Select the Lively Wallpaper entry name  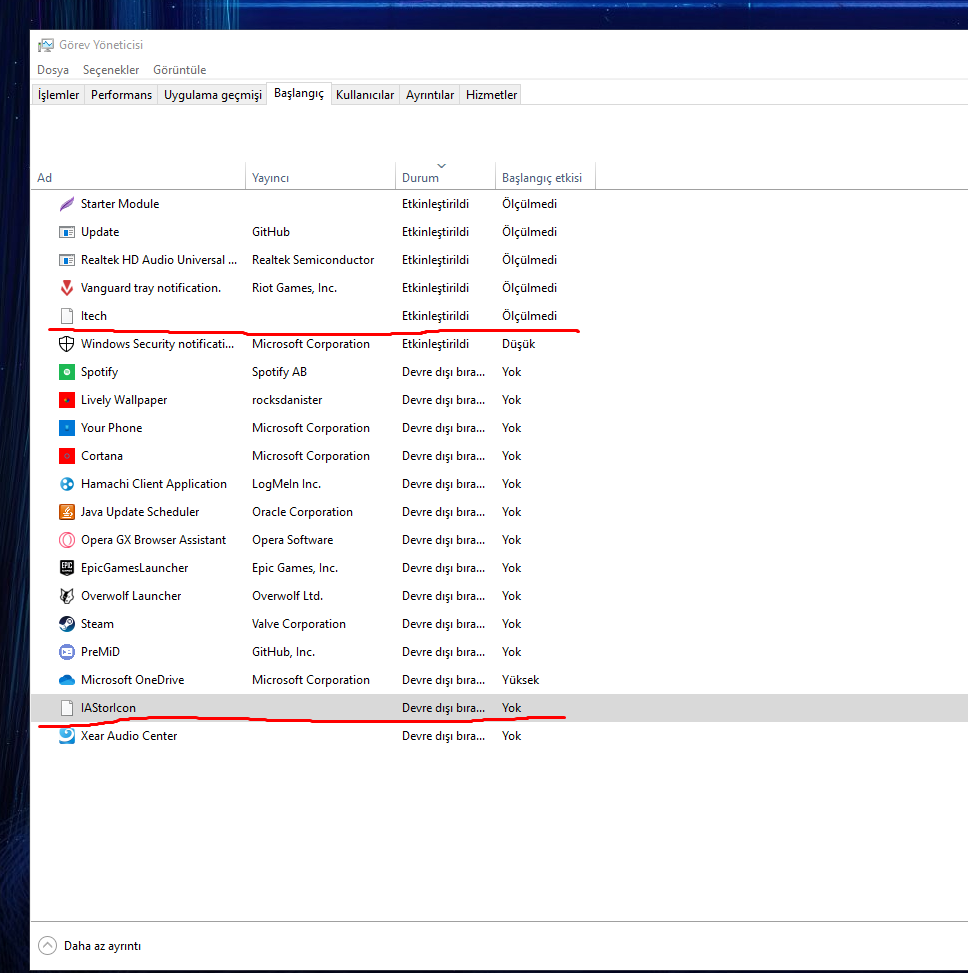(x=124, y=400)
